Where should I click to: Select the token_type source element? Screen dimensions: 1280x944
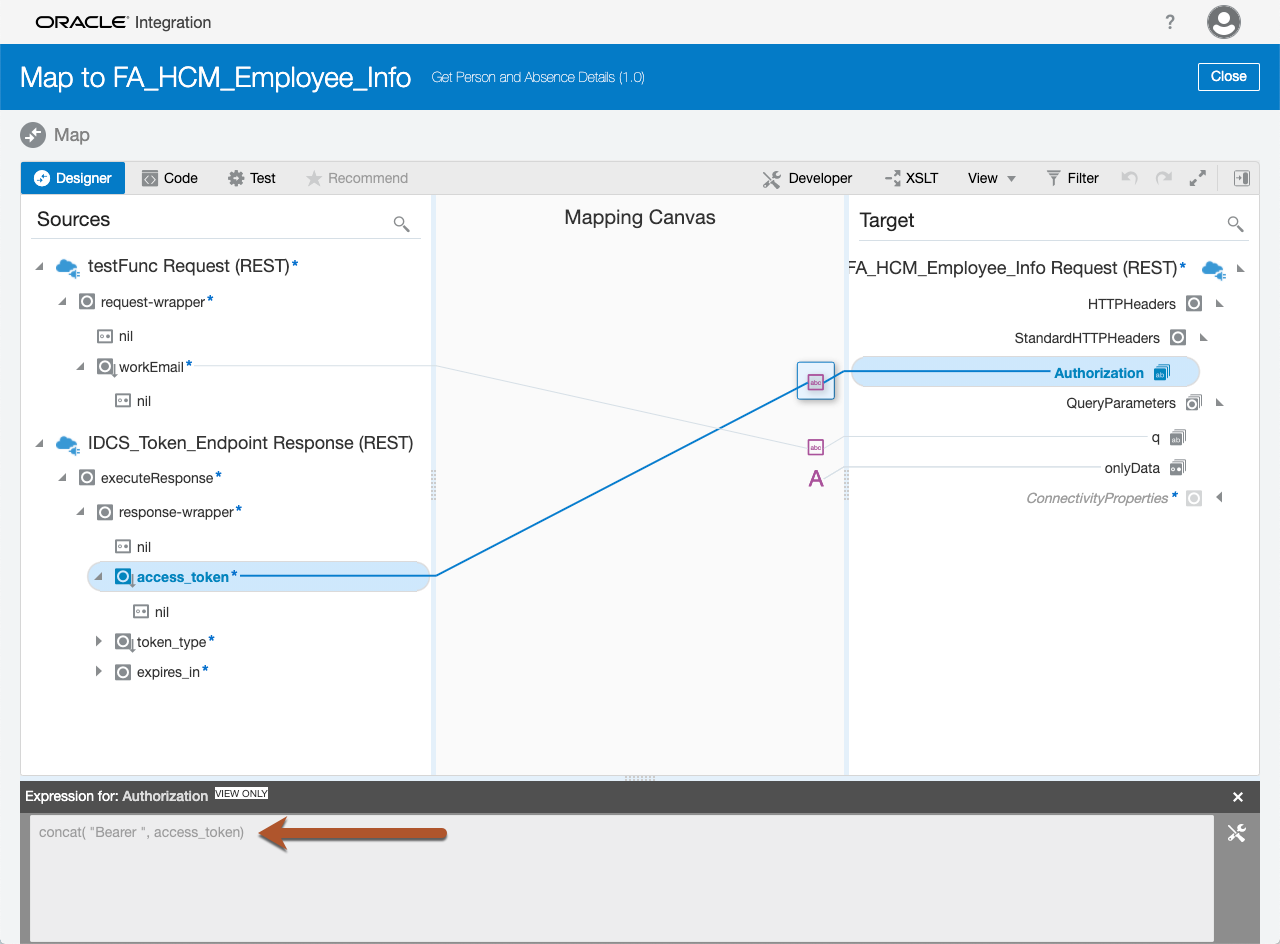pos(172,642)
